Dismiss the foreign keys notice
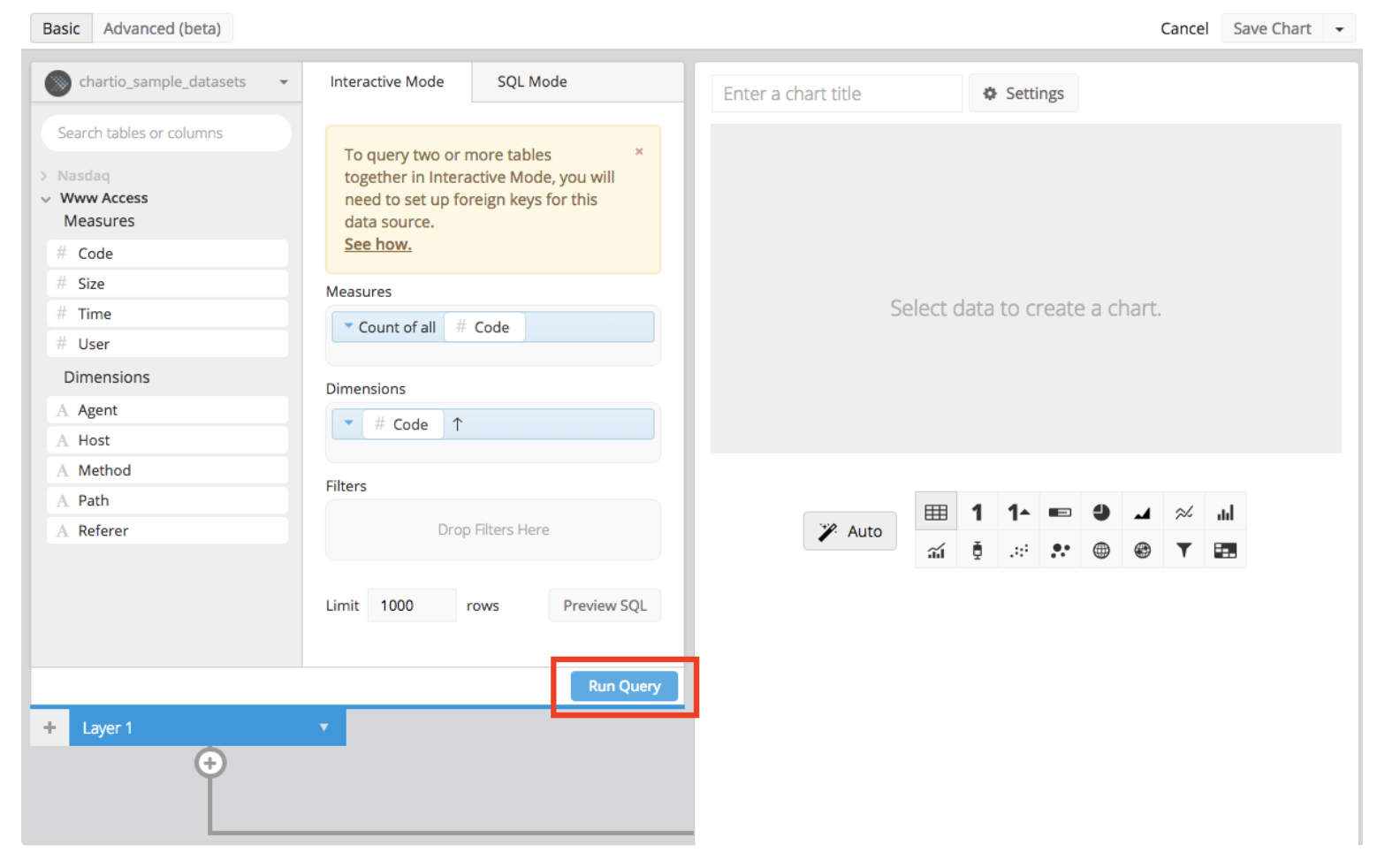 point(639,152)
